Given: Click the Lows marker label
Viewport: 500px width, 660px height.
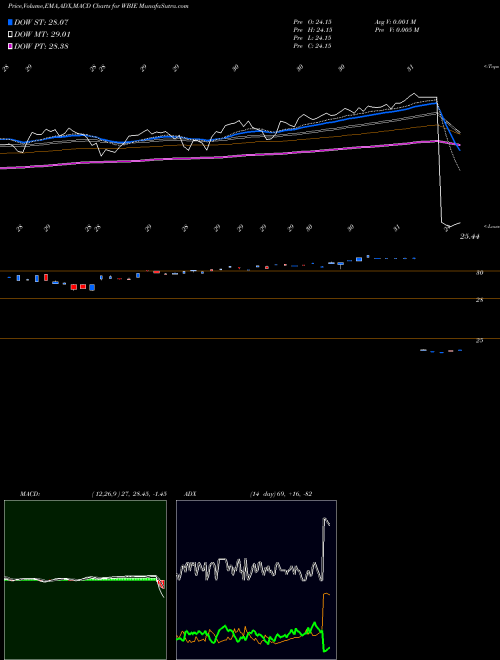Looking at the screenshot, I should point(492,226).
